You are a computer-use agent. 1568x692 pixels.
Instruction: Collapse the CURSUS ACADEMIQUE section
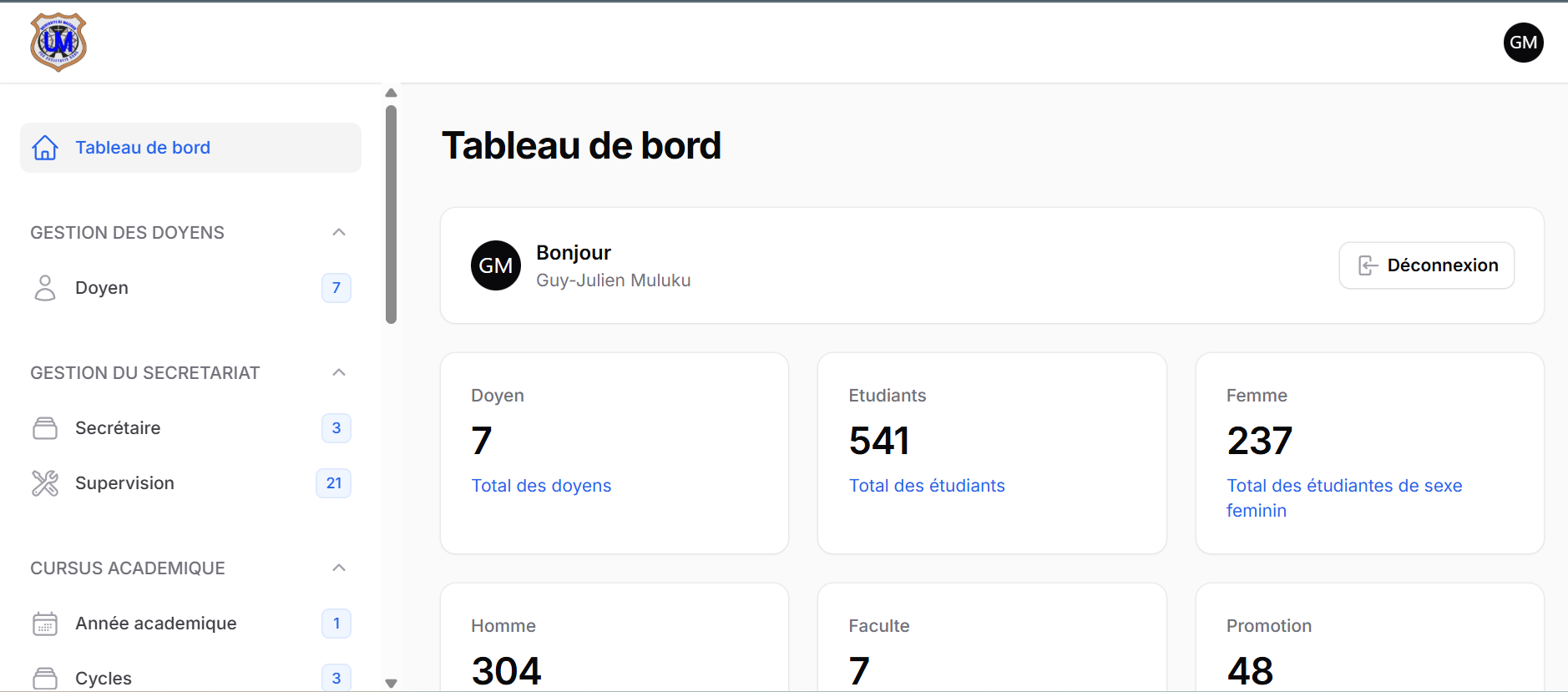tap(339, 568)
